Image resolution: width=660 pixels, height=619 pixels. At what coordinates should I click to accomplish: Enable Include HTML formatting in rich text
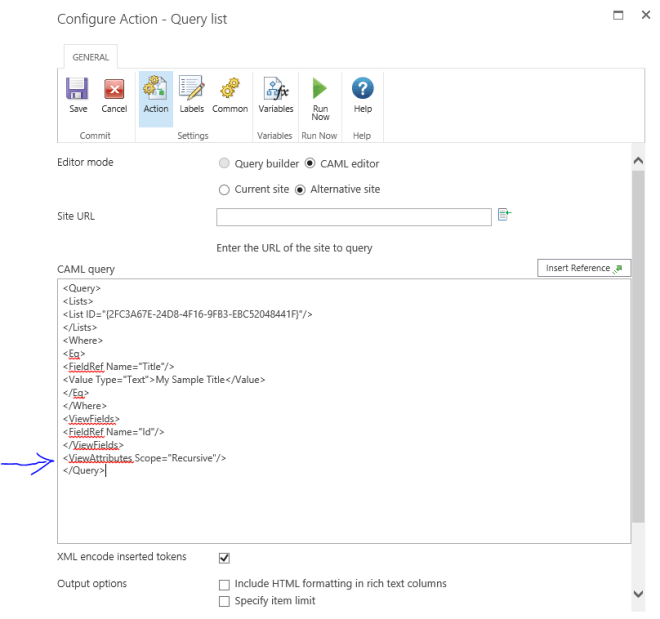click(x=224, y=583)
